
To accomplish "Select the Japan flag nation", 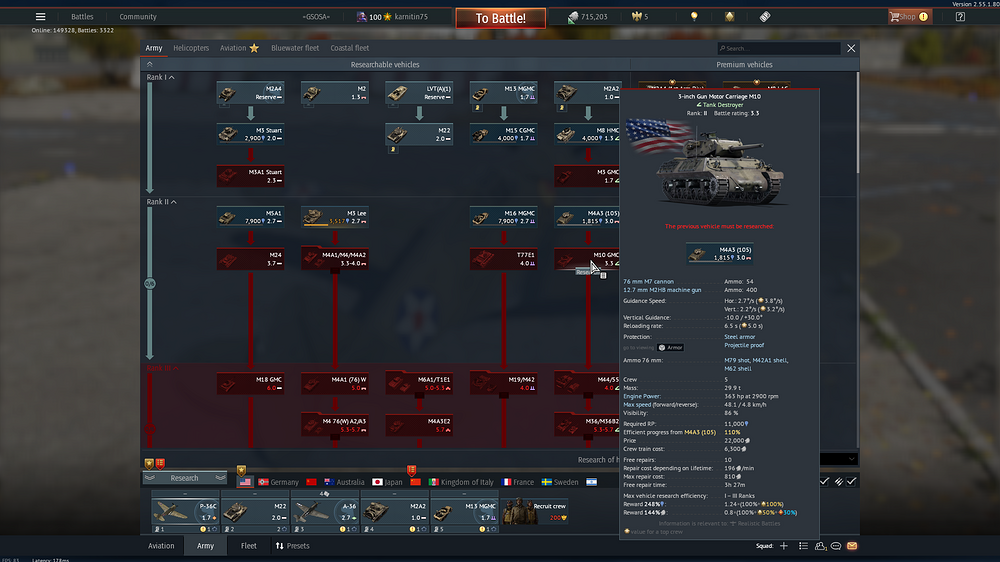I will (378, 482).
